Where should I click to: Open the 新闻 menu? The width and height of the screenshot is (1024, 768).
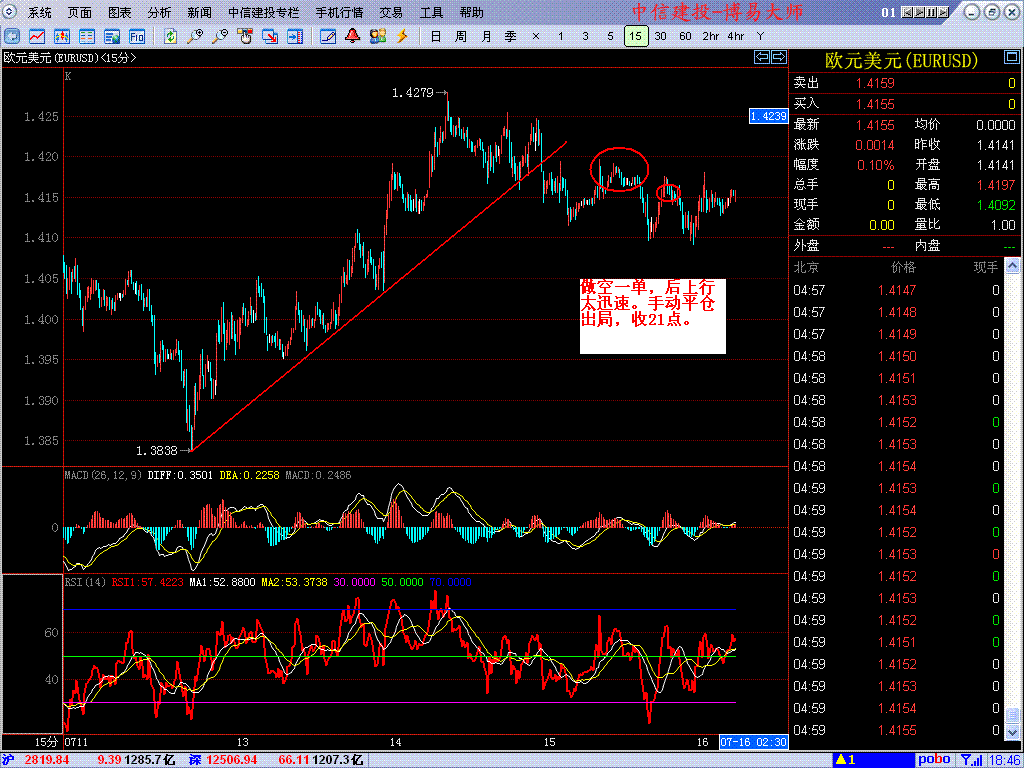pyautogui.click(x=199, y=12)
